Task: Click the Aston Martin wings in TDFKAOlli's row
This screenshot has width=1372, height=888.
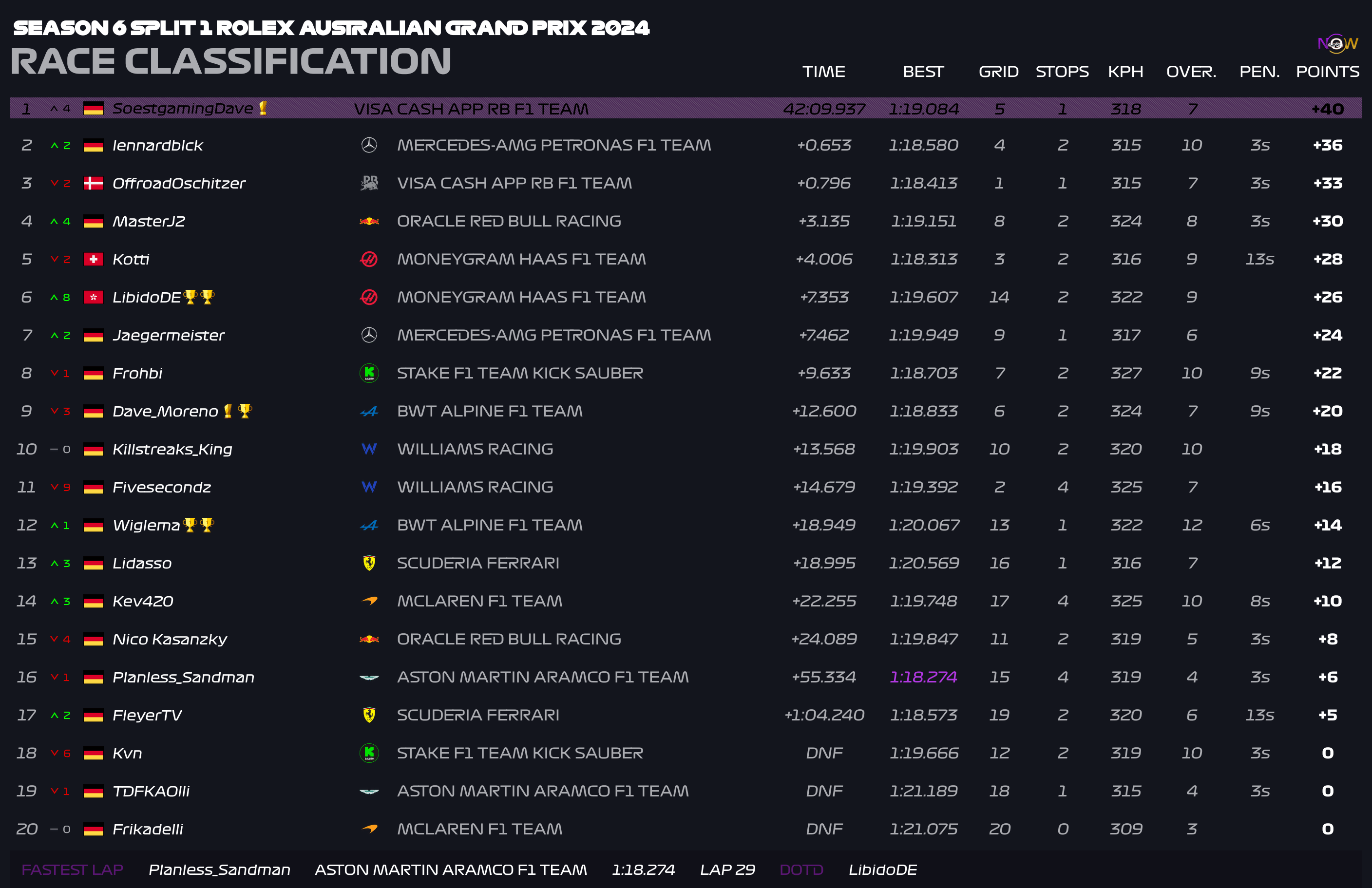Action: [x=369, y=792]
